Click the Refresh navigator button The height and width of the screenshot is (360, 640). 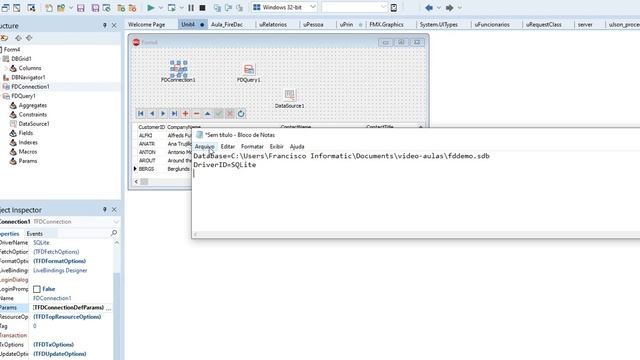coord(241,113)
